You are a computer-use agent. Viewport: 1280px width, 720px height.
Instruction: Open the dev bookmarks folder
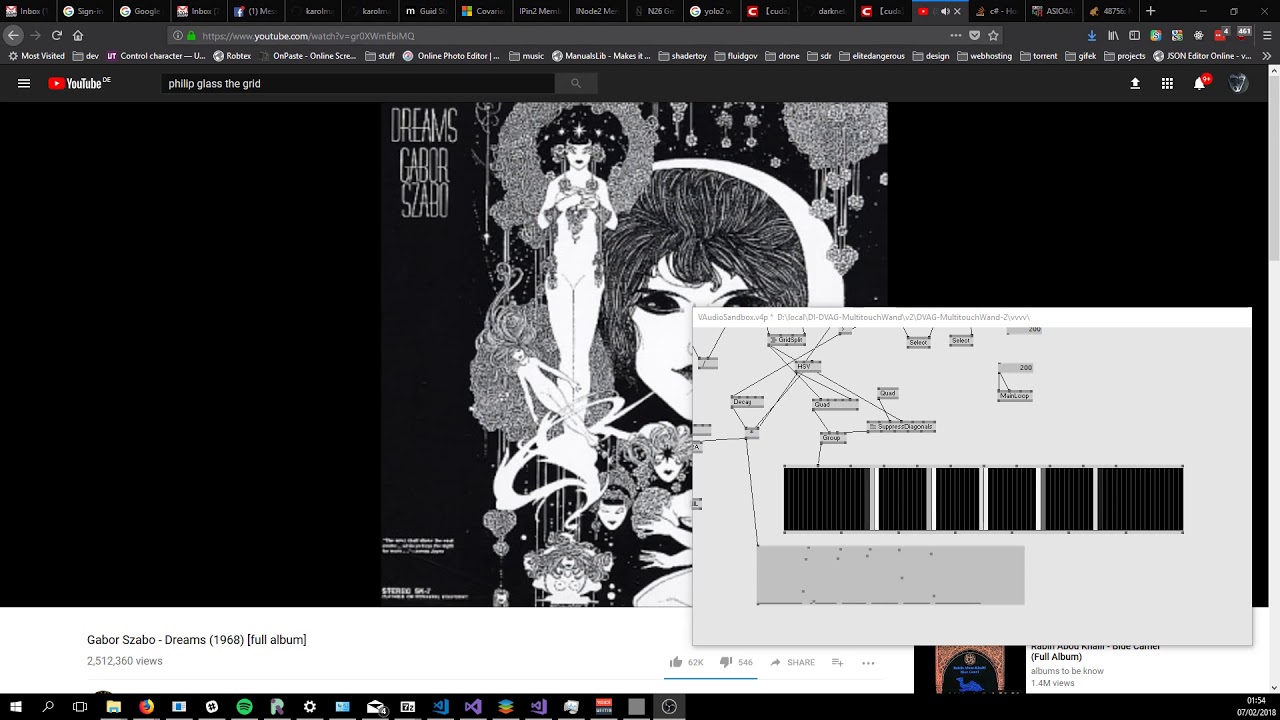click(85, 56)
